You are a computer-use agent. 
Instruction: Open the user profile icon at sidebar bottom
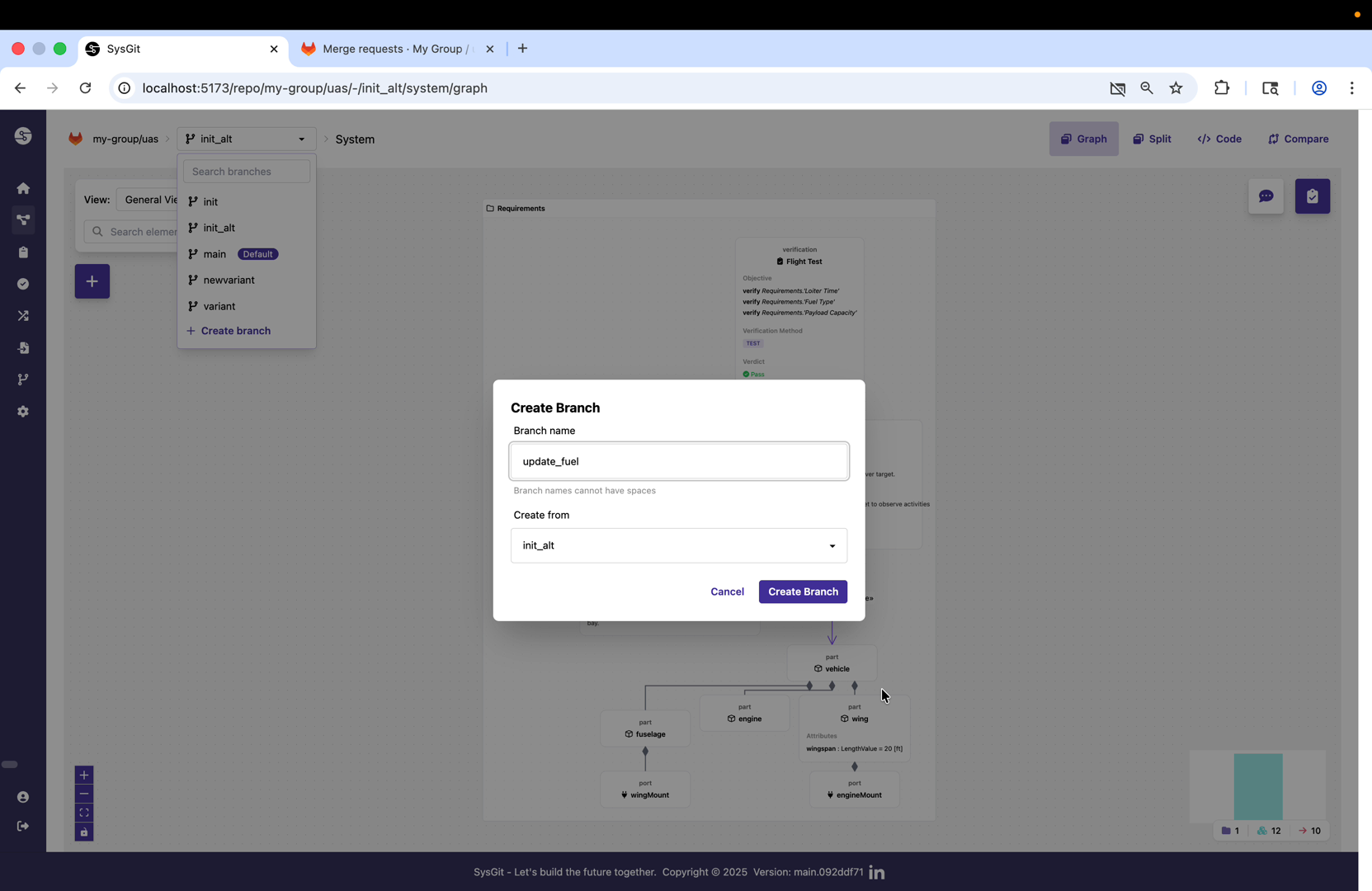point(23,797)
